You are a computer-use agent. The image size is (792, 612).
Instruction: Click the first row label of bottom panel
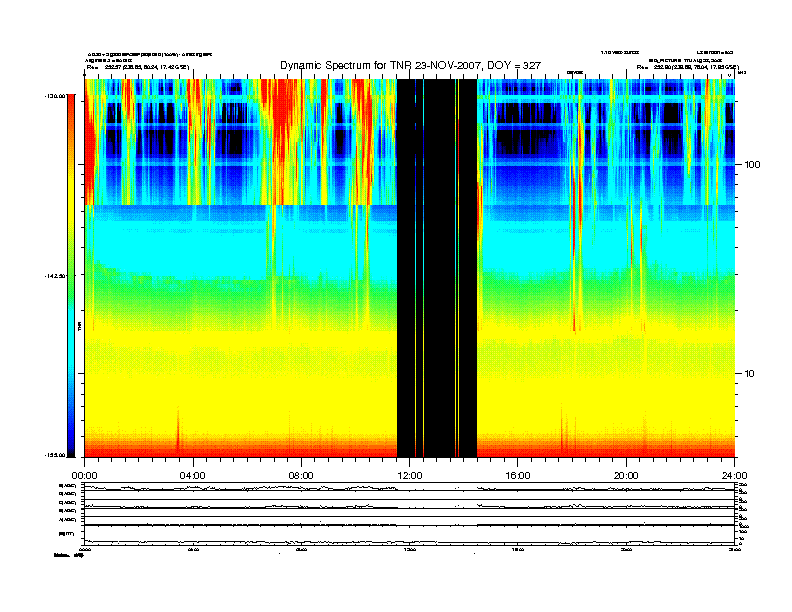pyautogui.click(x=68, y=485)
